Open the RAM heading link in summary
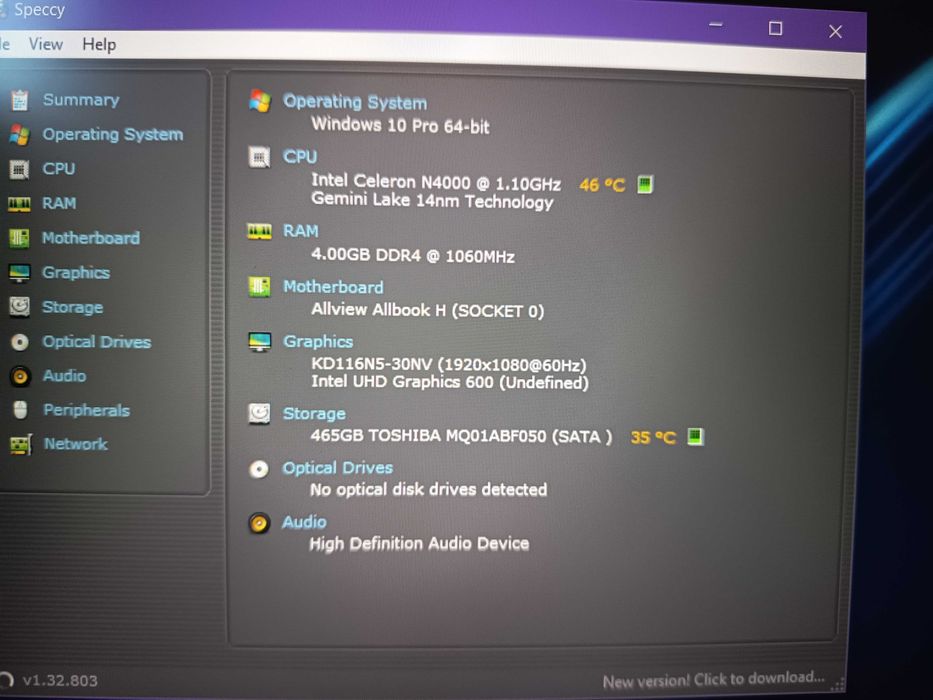This screenshot has width=933, height=700. tap(300, 231)
